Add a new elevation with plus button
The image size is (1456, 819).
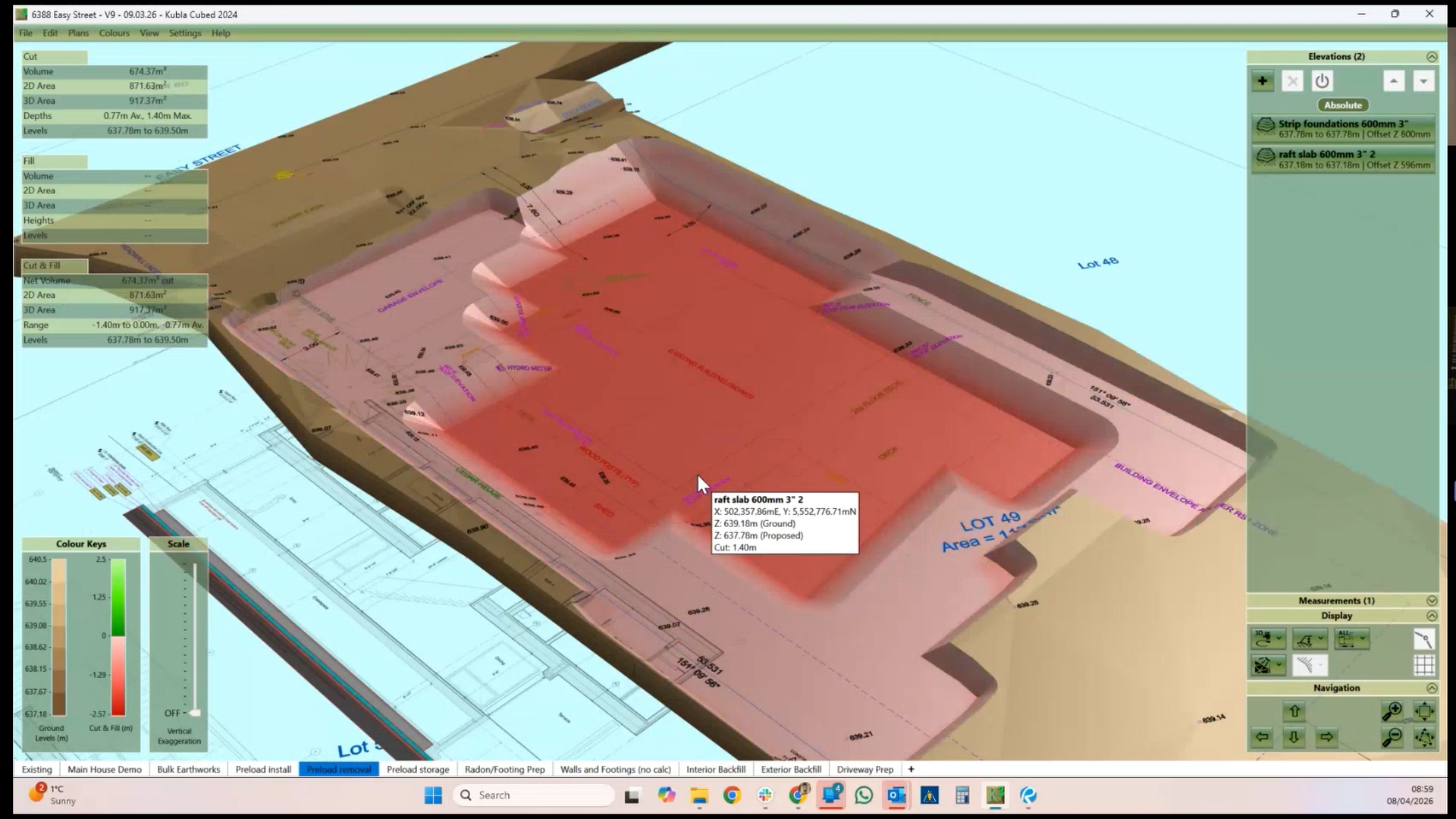point(1263,81)
